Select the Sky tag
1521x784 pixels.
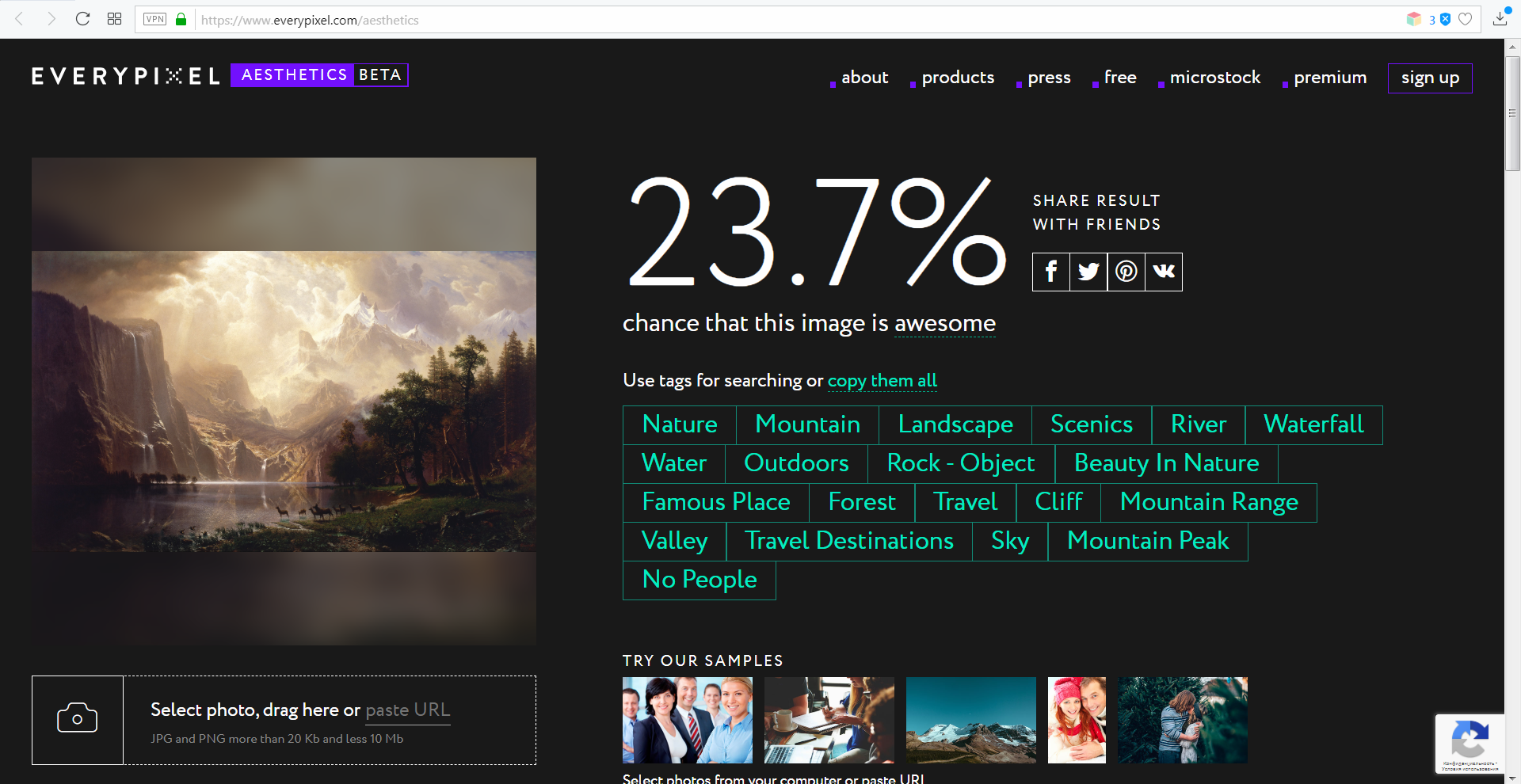(1010, 542)
